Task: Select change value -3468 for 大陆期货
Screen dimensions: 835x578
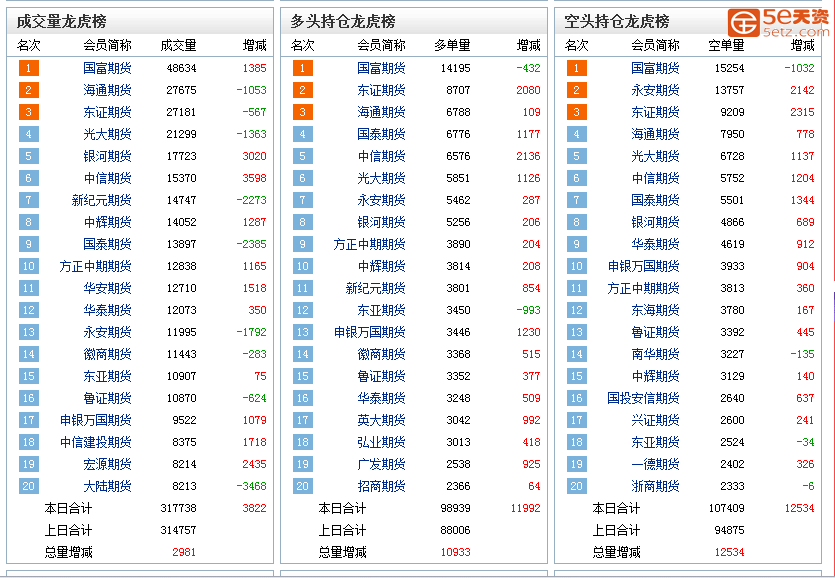Action: (x=251, y=486)
